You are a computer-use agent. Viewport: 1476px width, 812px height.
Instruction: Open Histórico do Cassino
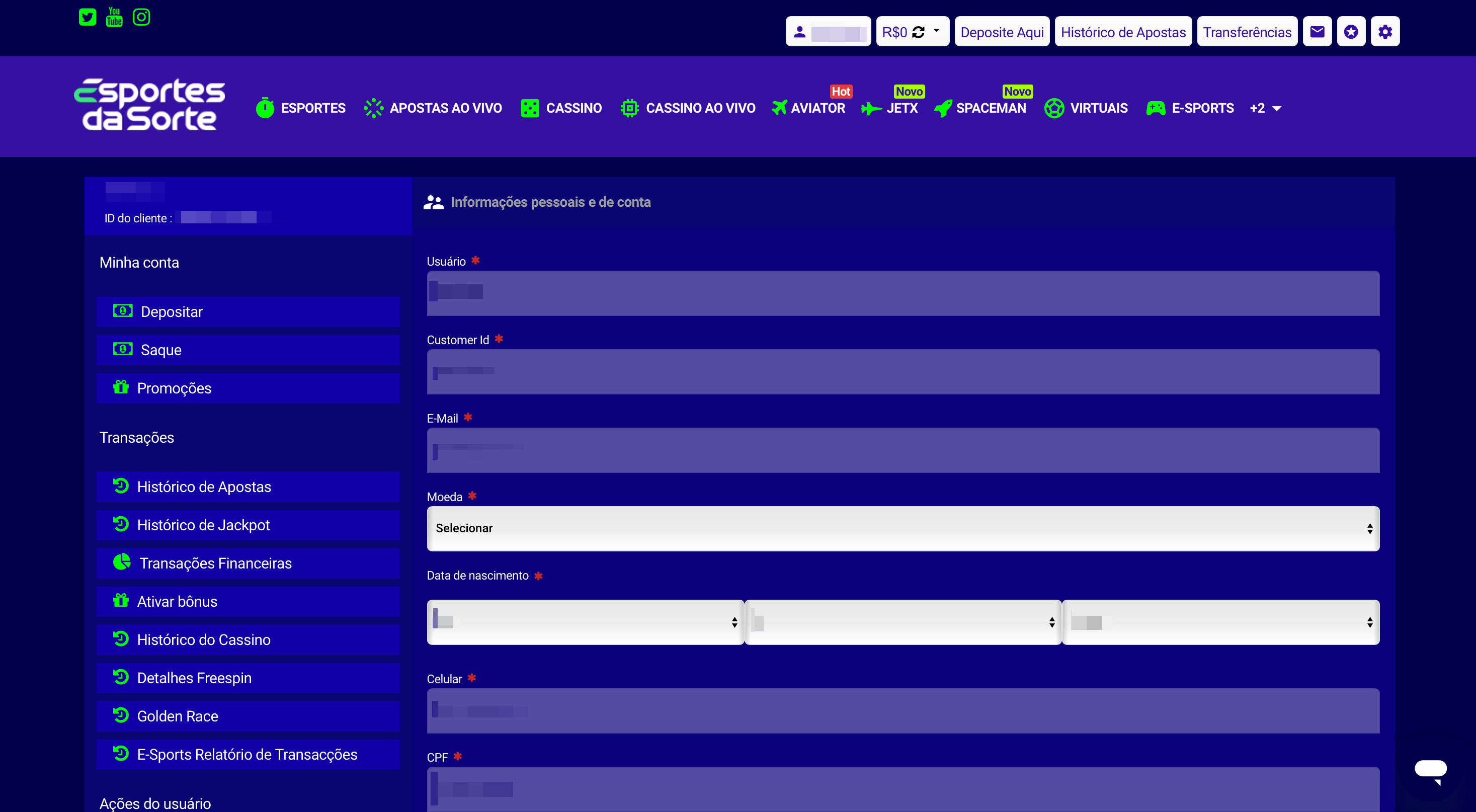248,640
